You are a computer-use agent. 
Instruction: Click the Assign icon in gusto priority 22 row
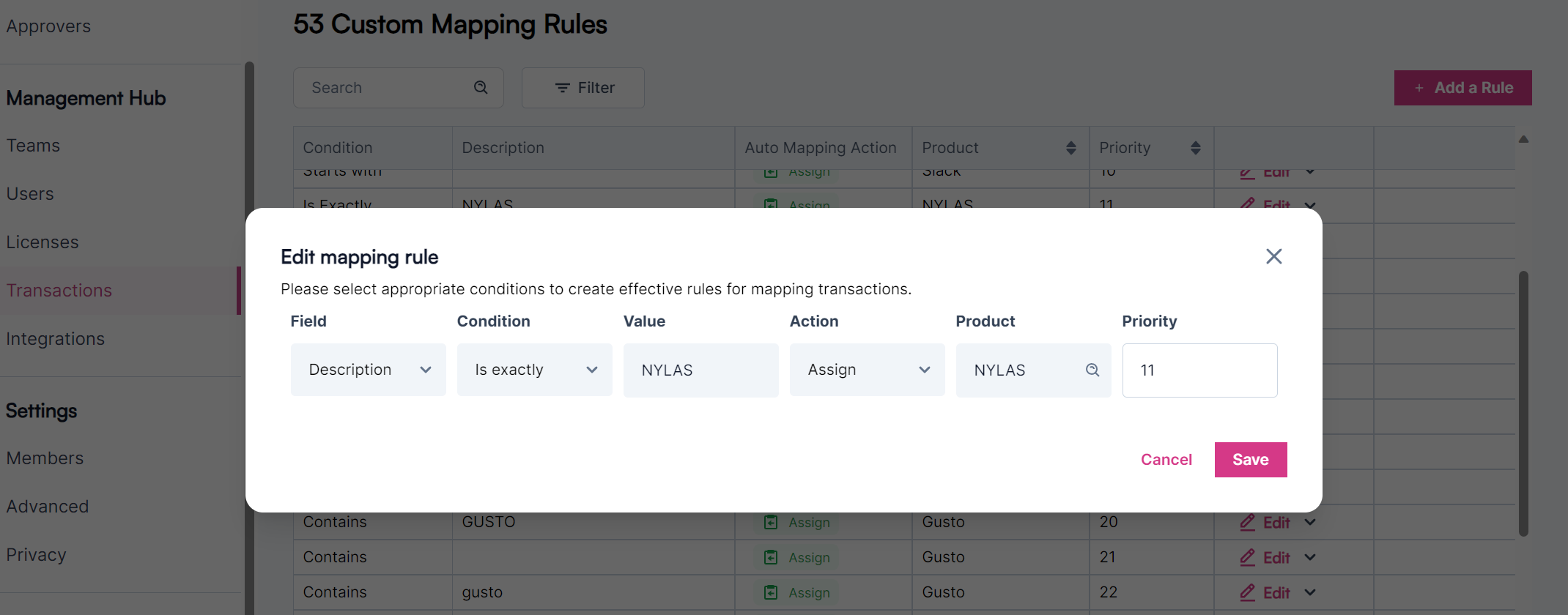771,592
